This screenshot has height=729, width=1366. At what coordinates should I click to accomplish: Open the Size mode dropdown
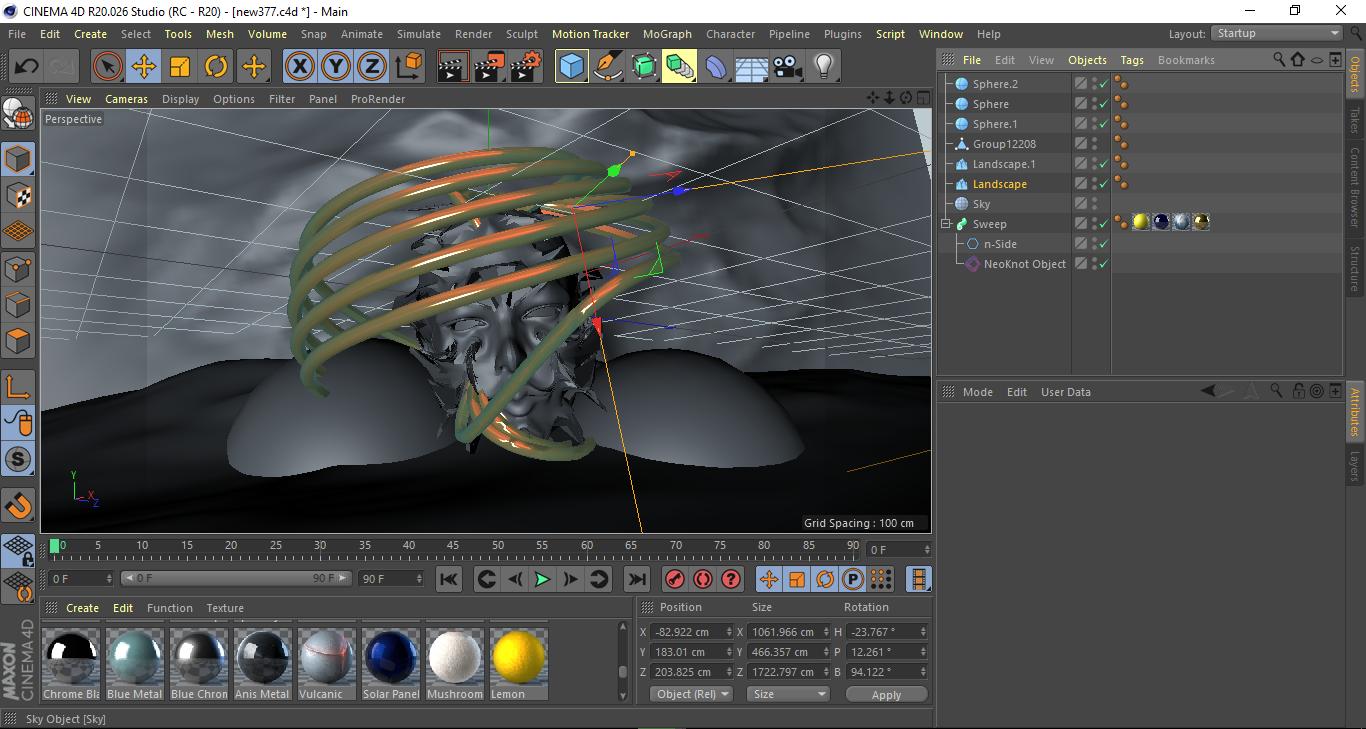[x=790, y=694]
